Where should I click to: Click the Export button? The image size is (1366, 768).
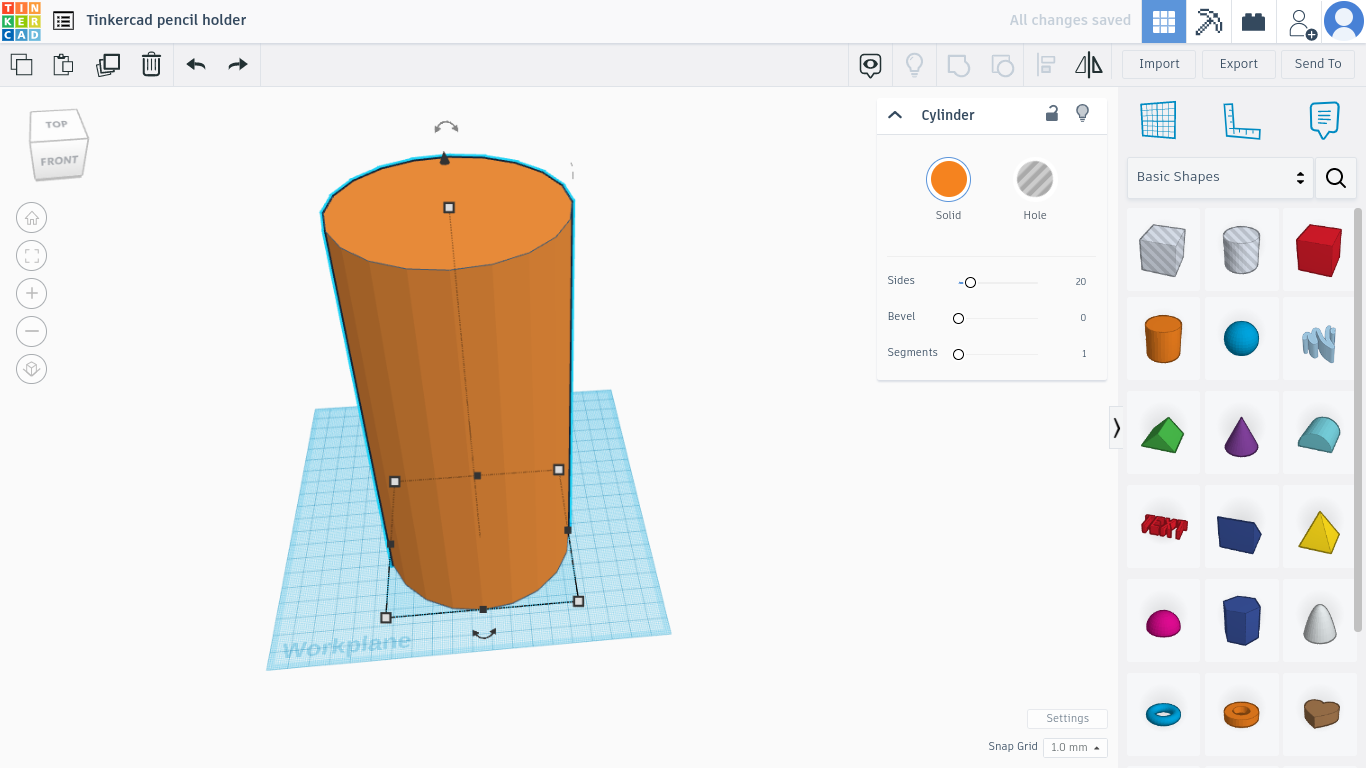(1238, 64)
